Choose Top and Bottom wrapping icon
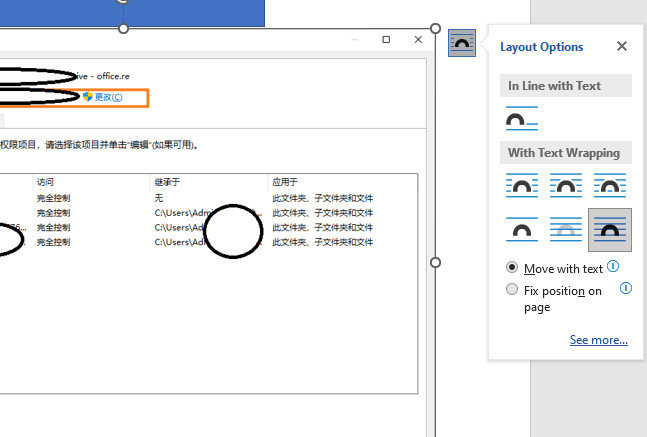The height and width of the screenshot is (437, 647). coord(522,229)
